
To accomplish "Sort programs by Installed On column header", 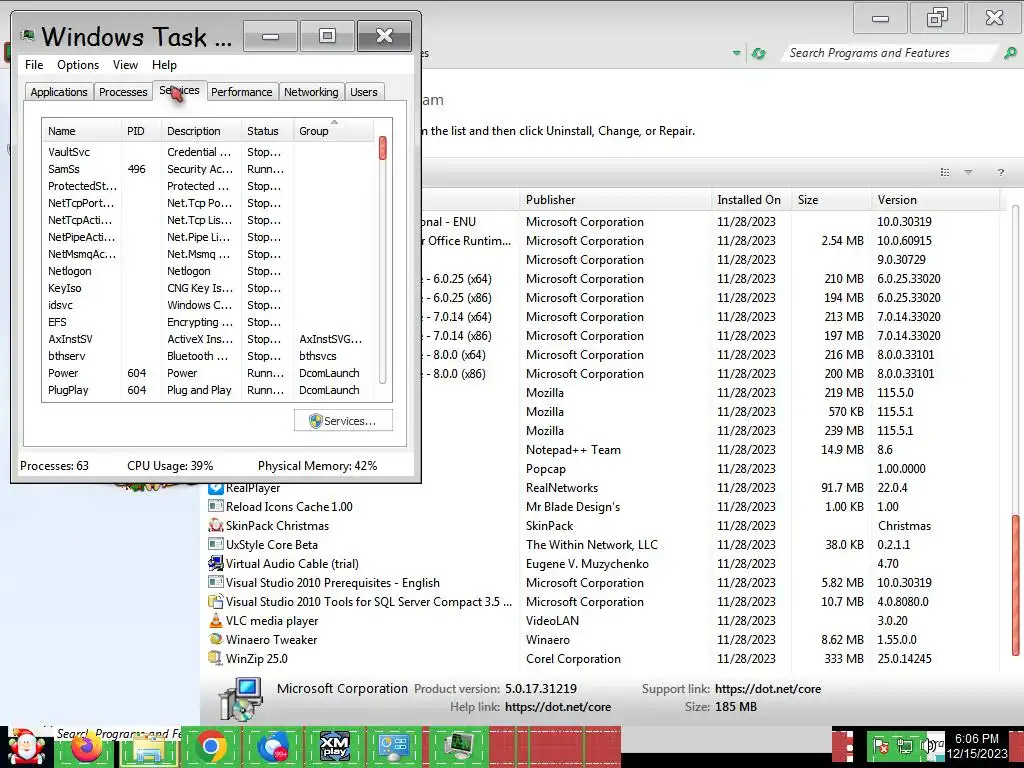I will [751, 200].
